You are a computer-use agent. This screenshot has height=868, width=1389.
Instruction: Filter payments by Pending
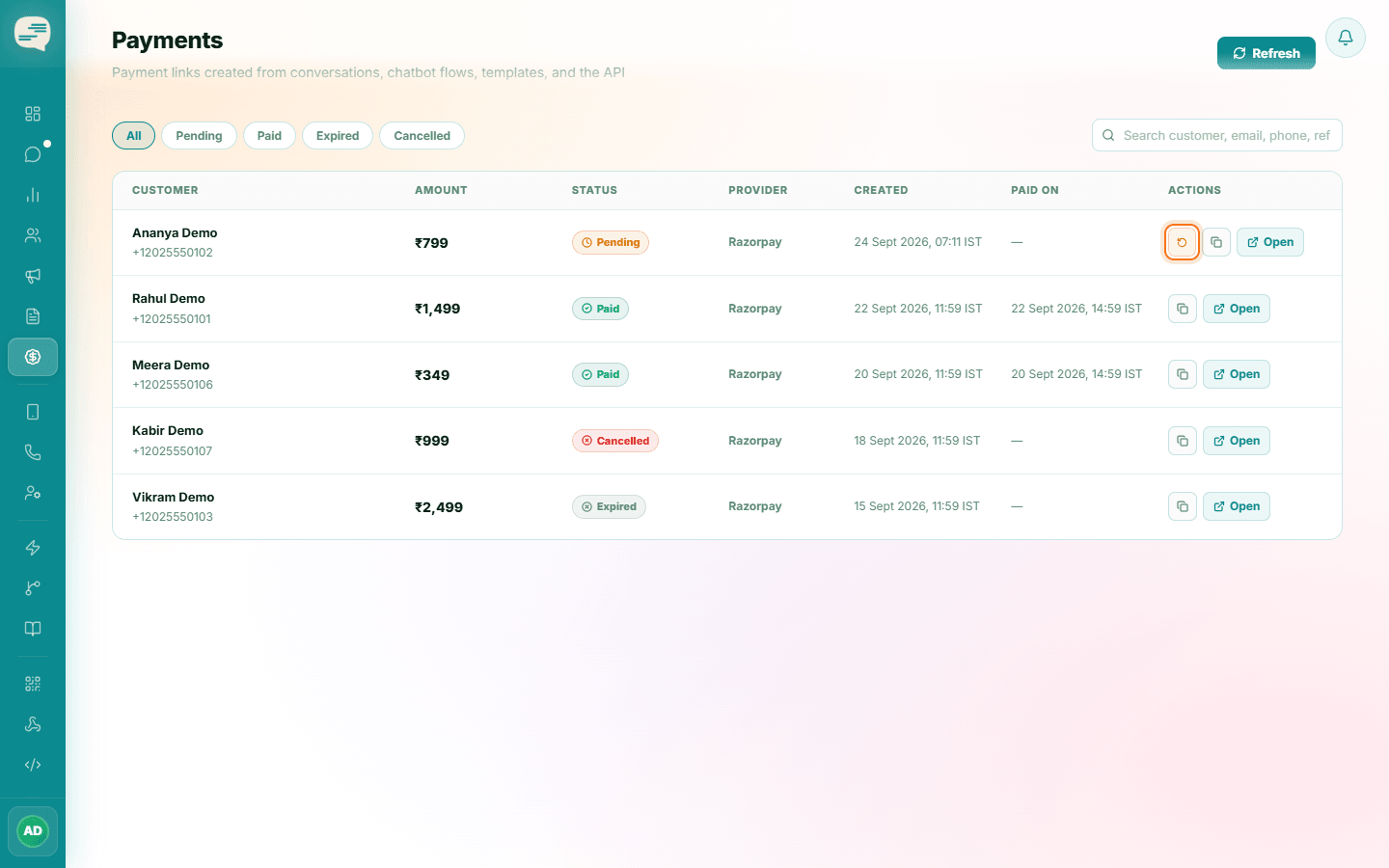[x=199, y=136]
